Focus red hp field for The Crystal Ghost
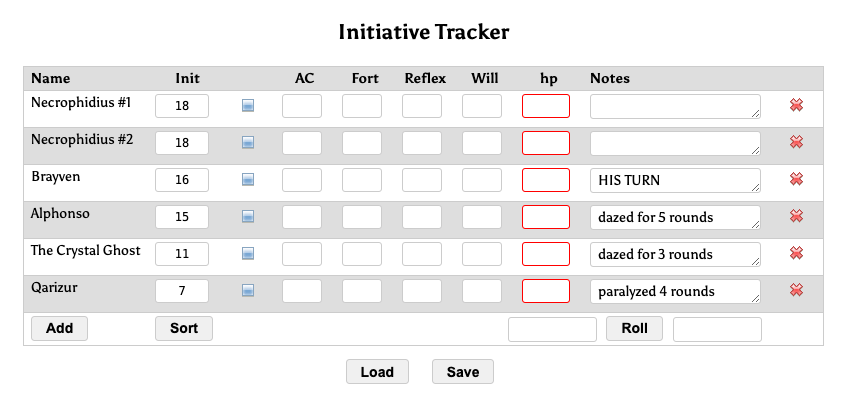The height and width of the screenshot is (399, 847). tap(546, 254)
